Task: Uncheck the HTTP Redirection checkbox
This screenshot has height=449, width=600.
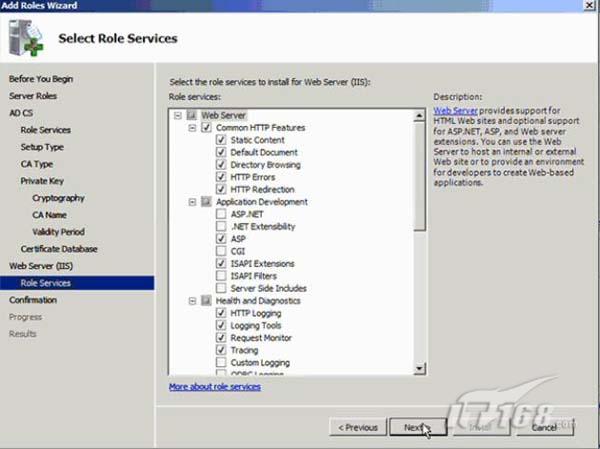Action: point(221,190)
